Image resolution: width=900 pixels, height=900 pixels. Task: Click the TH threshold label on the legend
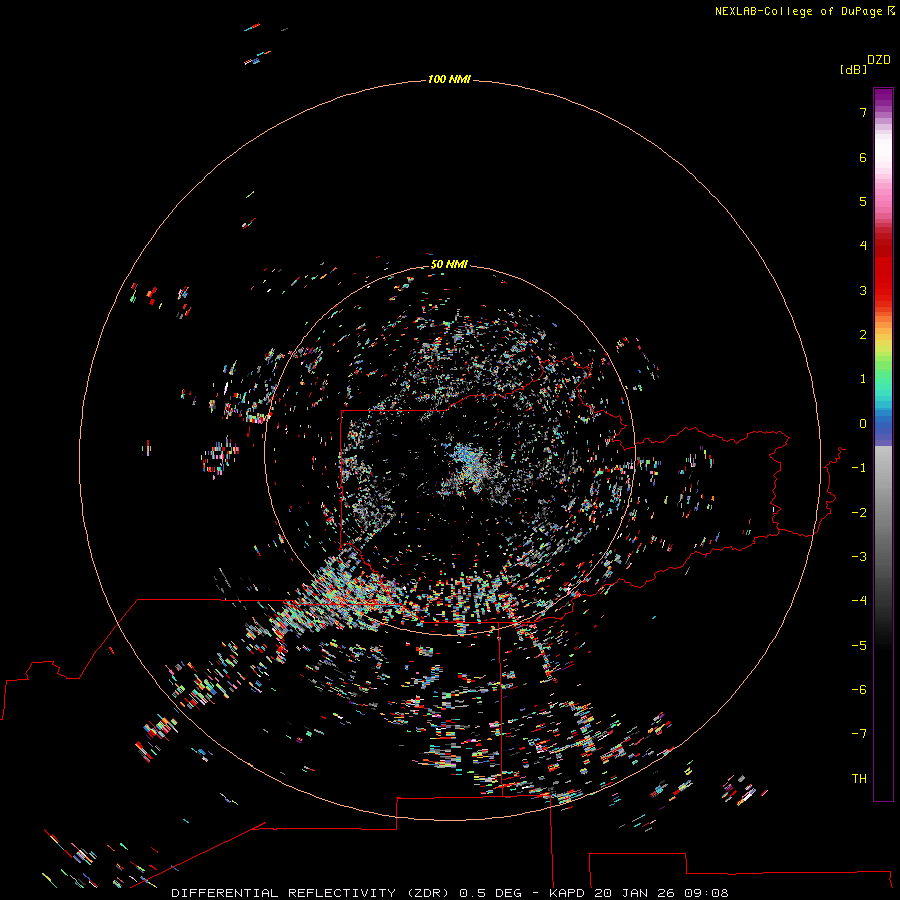[x=859, y=779]
